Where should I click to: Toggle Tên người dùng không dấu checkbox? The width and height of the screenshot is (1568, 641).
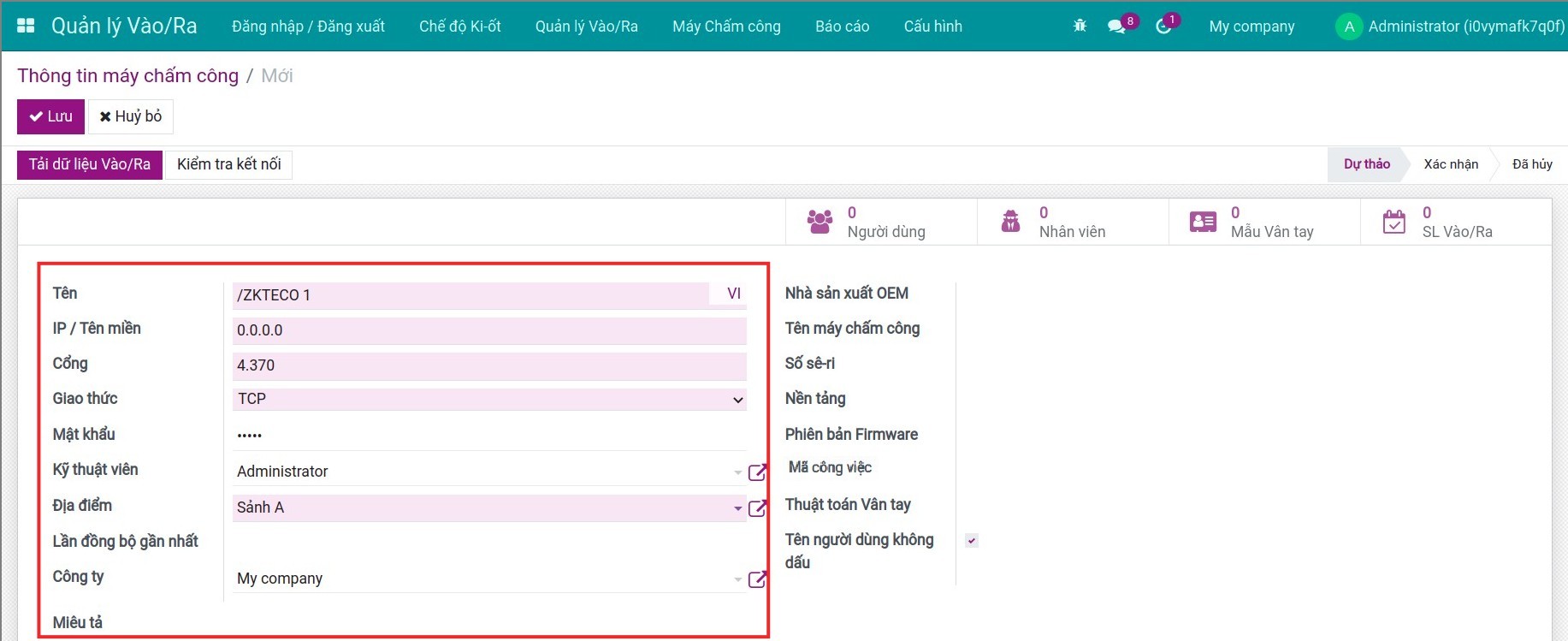point(972,540)
